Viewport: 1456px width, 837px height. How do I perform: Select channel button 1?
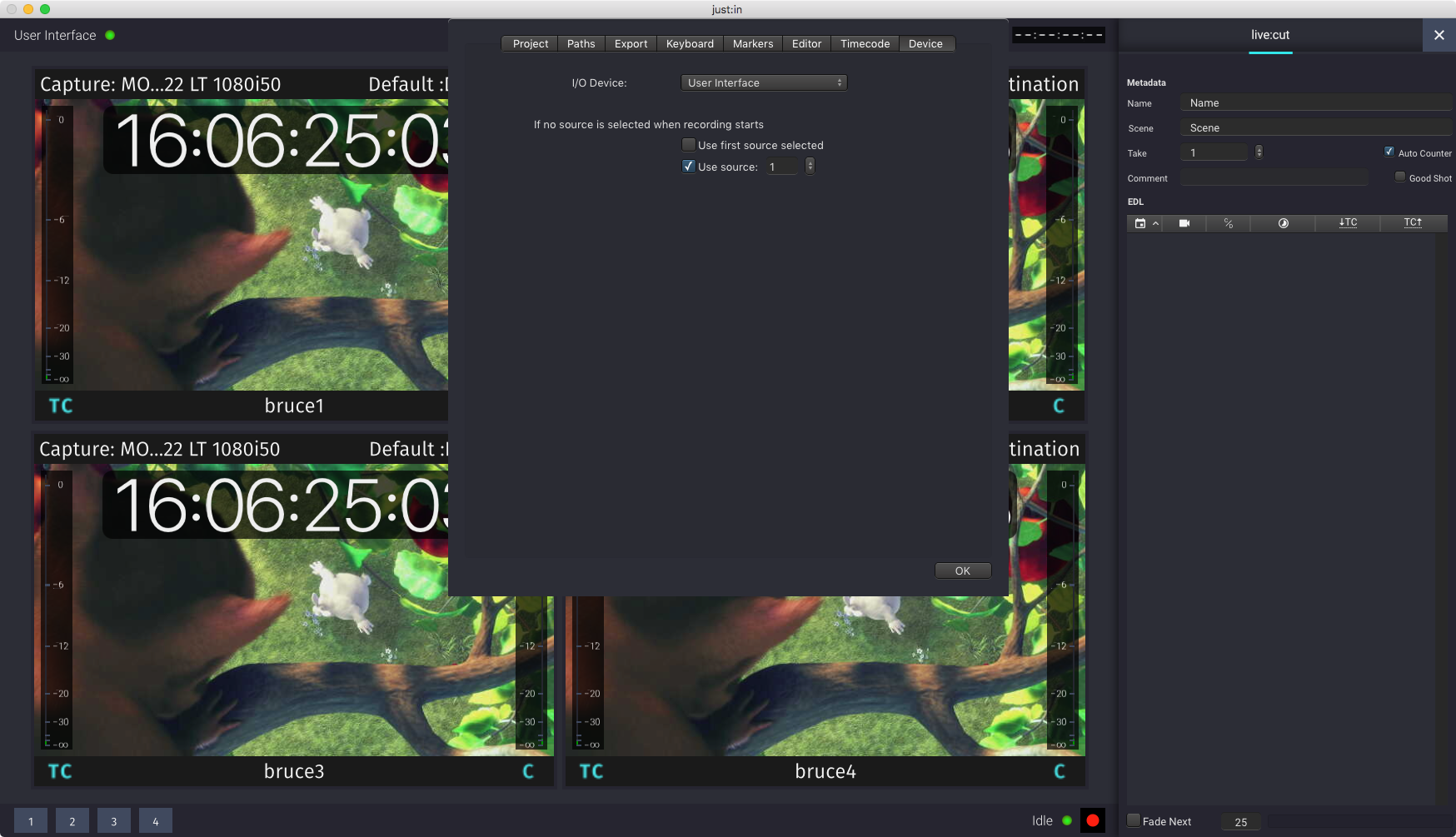31,820
